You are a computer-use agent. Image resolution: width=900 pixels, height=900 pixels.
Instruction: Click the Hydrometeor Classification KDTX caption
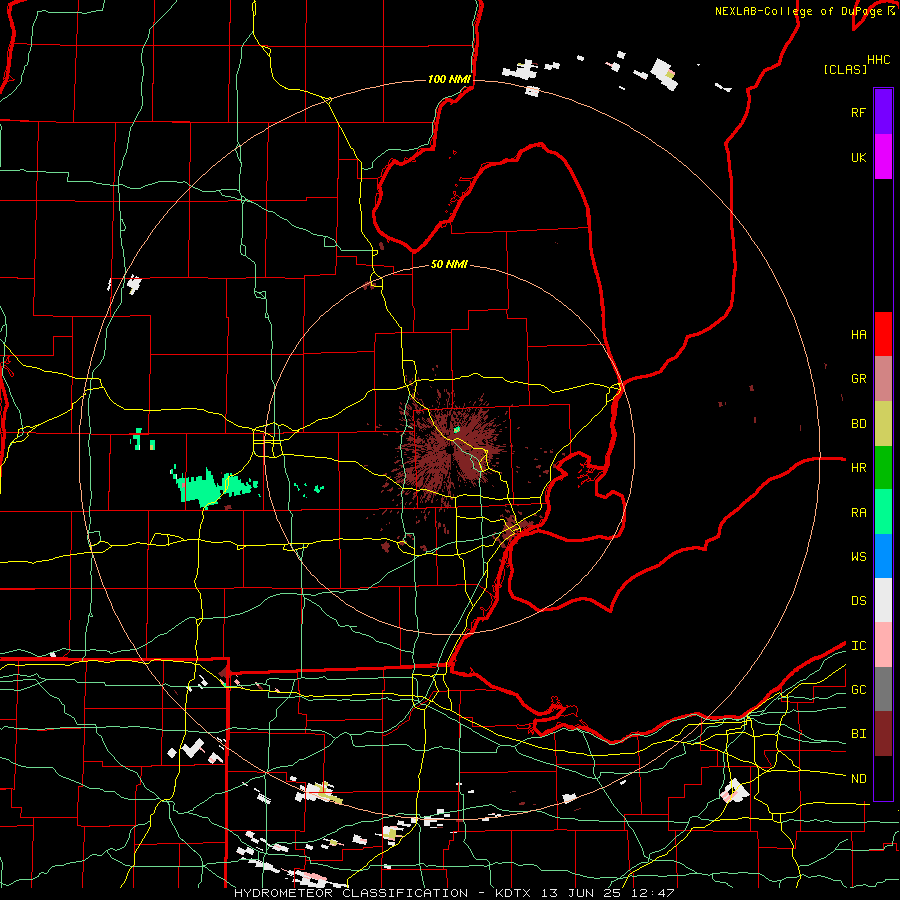[x=454, y=893]
